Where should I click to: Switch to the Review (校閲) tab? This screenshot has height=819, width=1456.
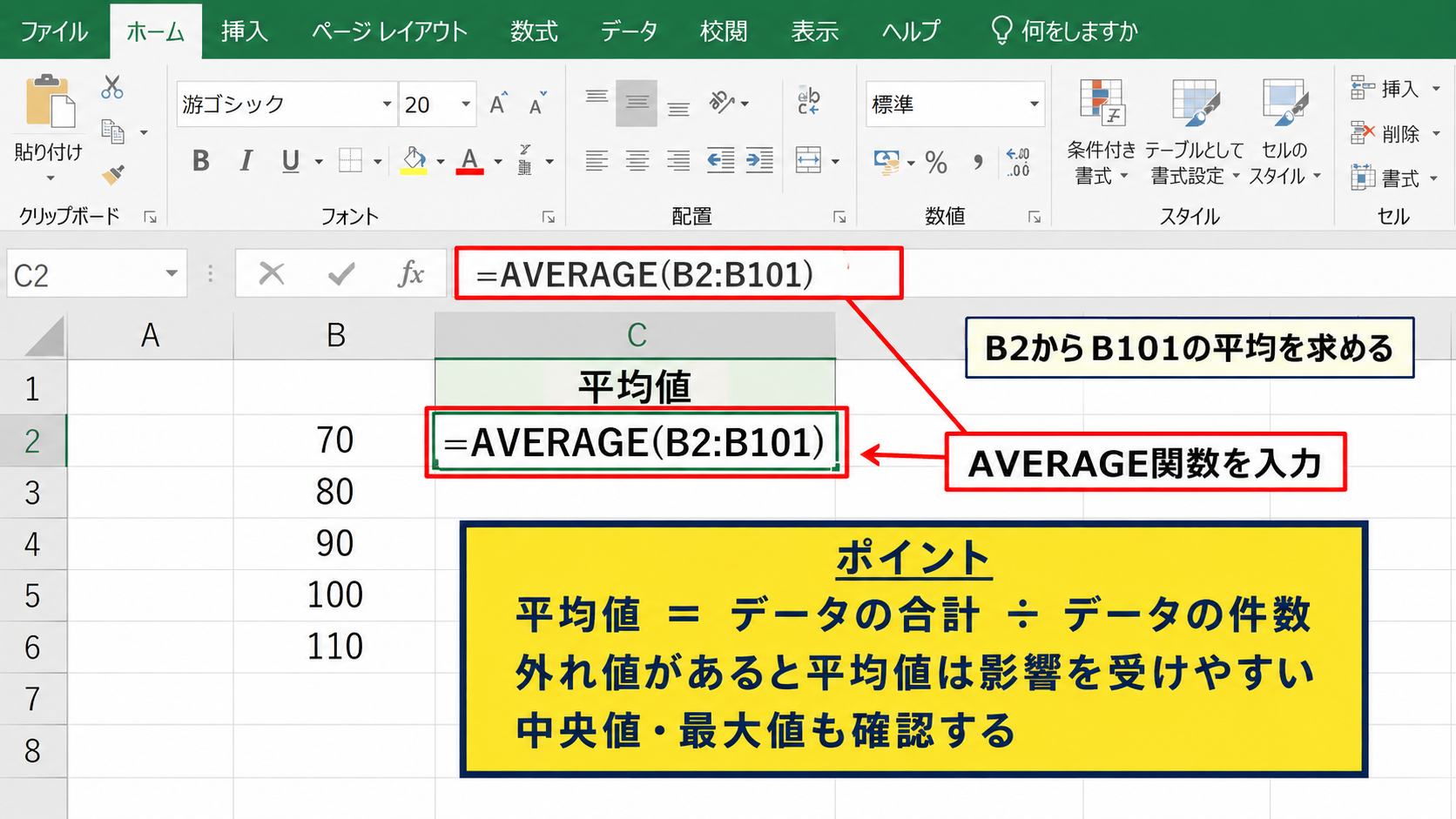coord(724,31)
